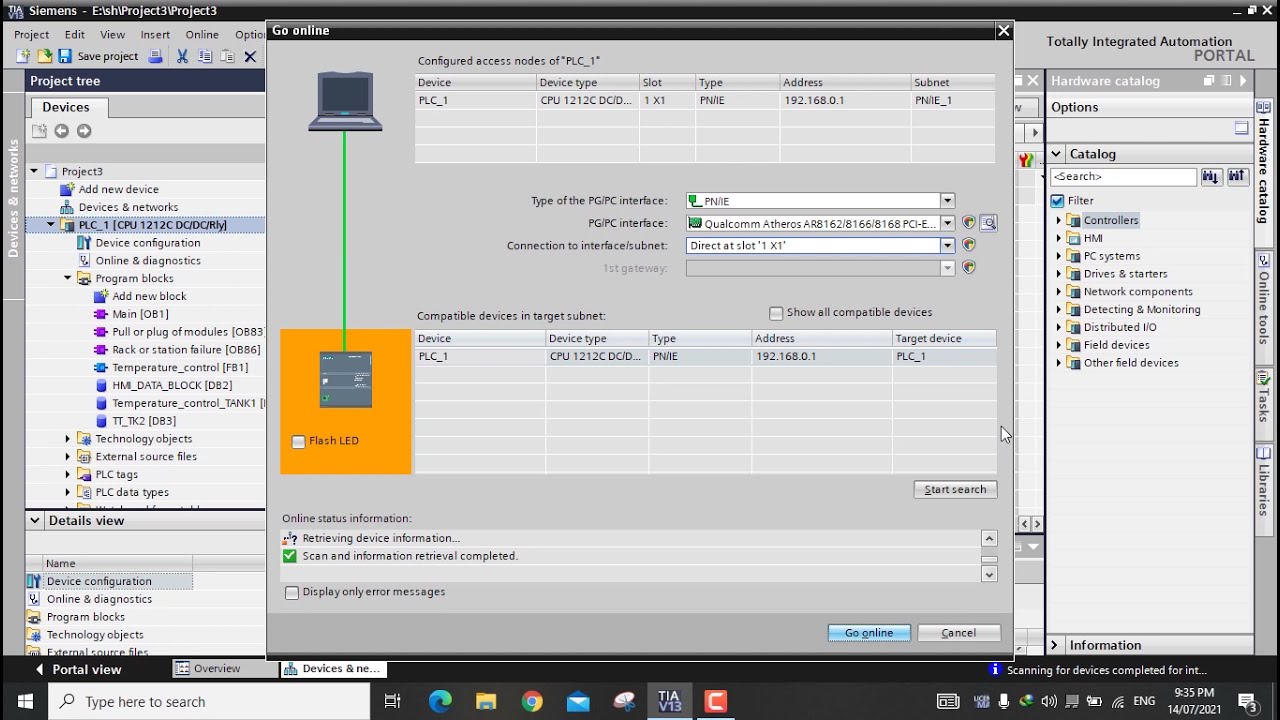Viewport: 1280px width, 720px height.
Task: Select the Devices tab in Project tree
Action: [66, 107]
